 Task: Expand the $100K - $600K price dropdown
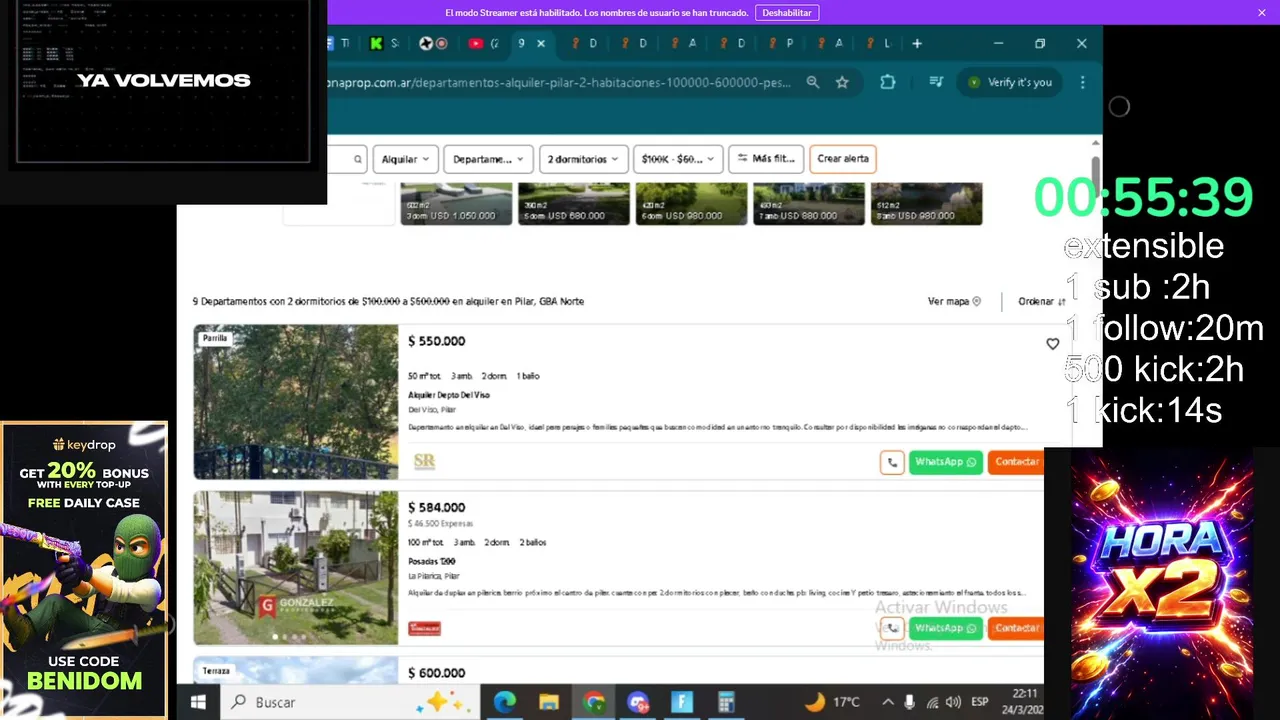pyautogui.click(x=679, y=159)
